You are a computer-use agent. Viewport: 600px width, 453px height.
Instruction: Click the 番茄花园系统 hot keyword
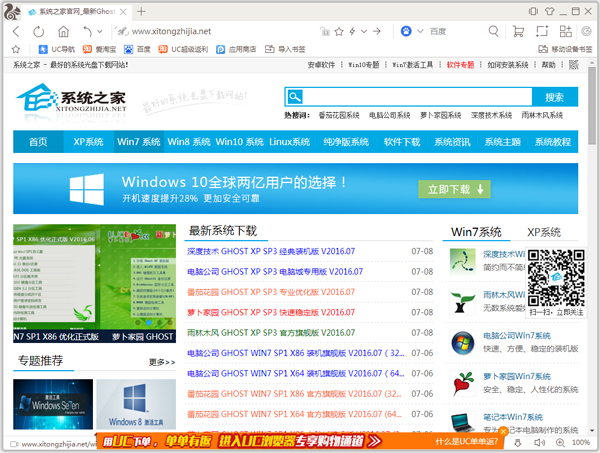[339, 115]
